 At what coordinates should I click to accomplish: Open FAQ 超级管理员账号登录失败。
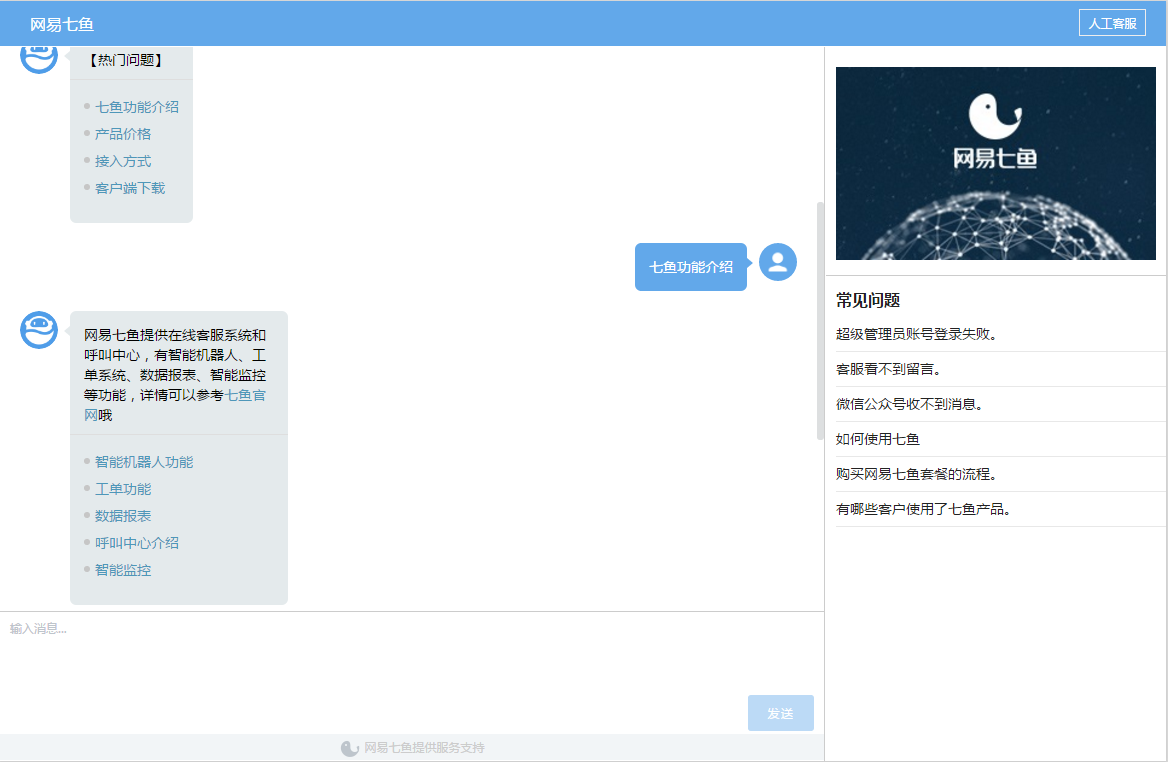coord(1000,334)
